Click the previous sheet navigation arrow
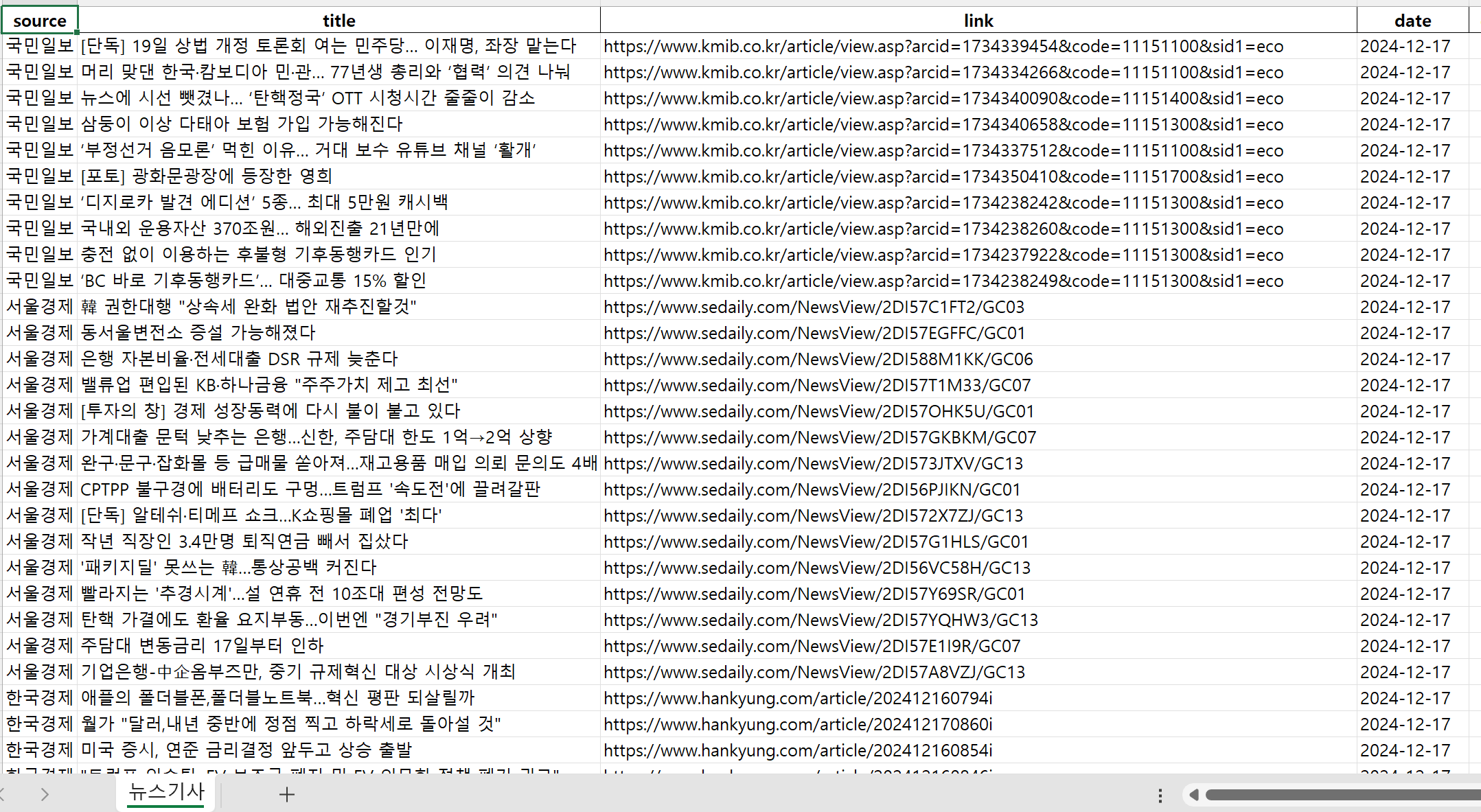The width and height of the screenshot is (1481, 812). 3,794
